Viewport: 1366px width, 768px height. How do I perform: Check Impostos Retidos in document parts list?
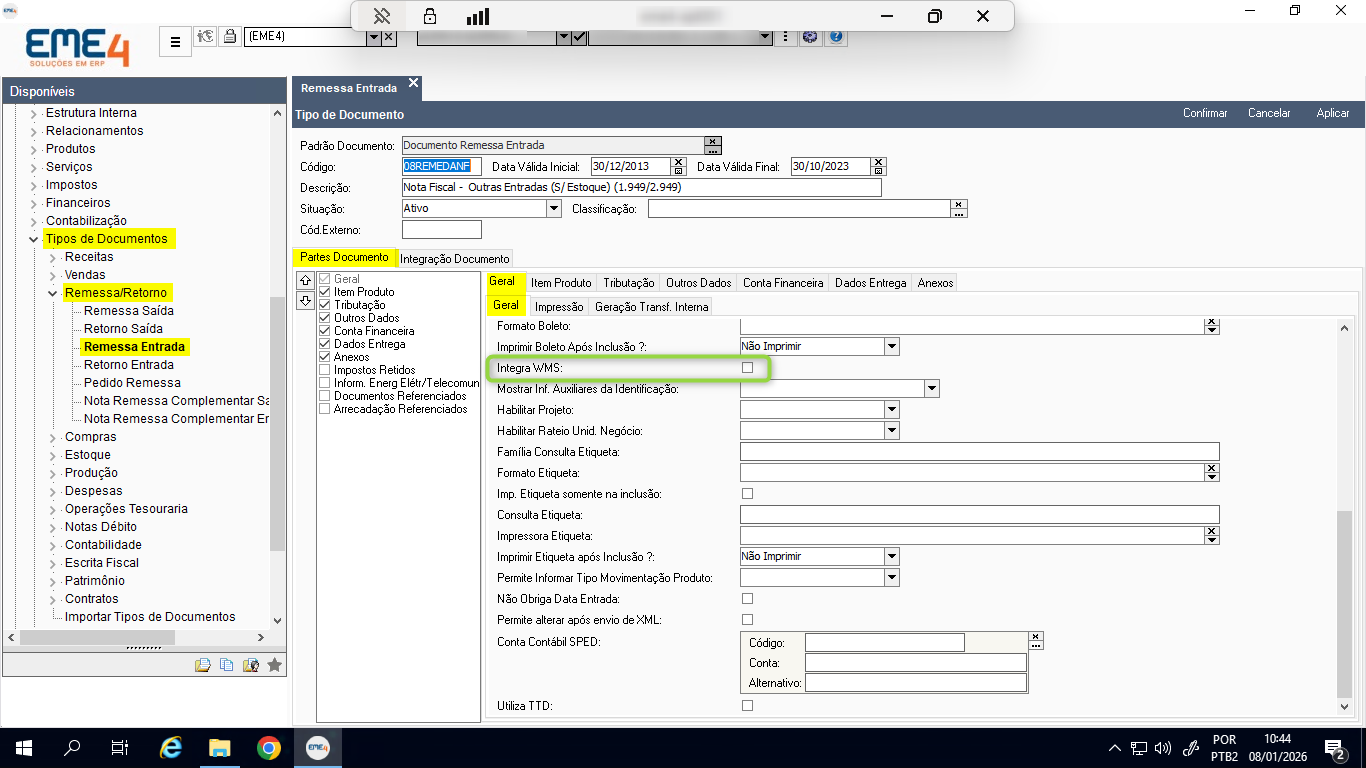[324, 370]
